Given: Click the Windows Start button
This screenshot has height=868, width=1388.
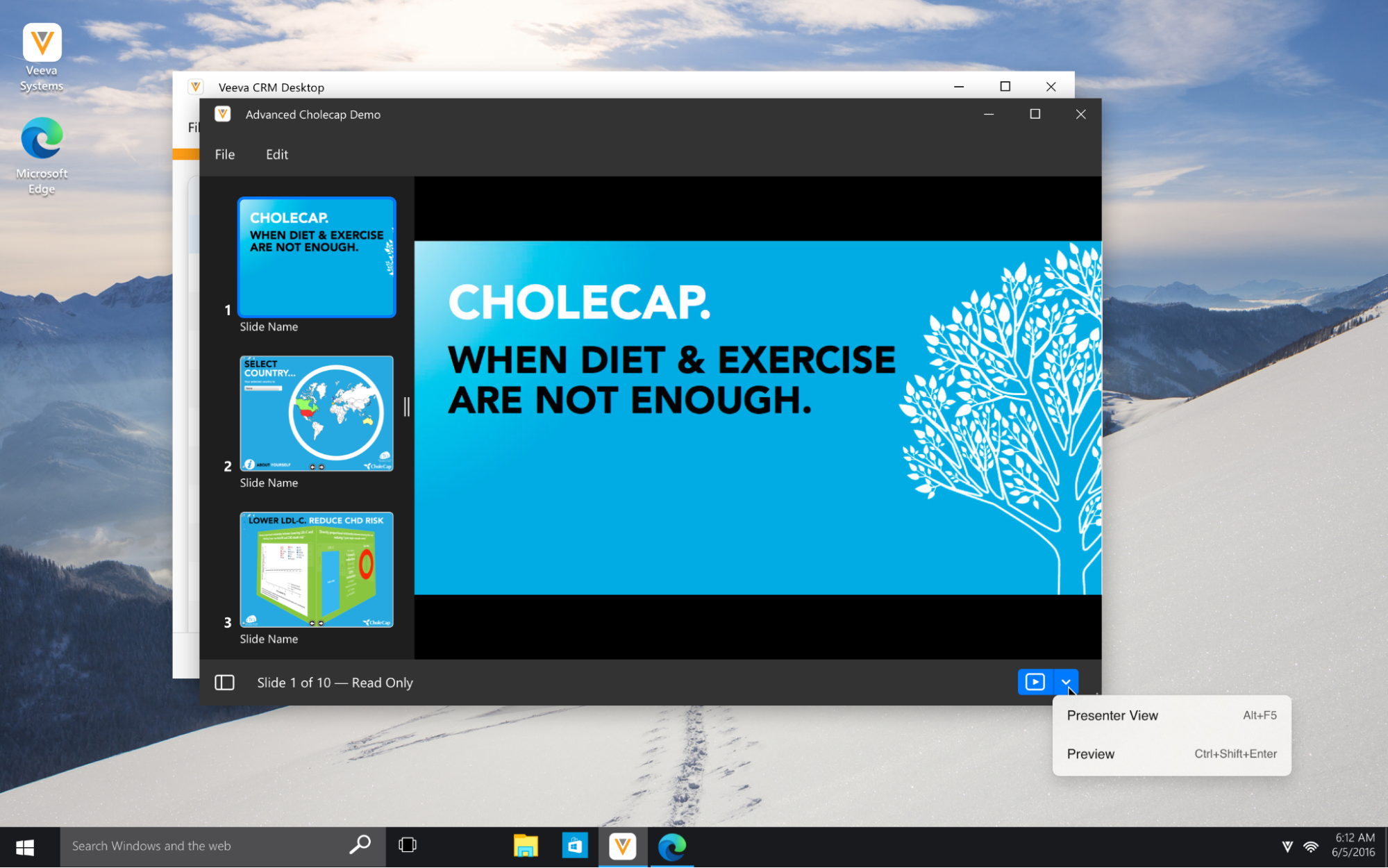Looking at the screenshot, I should tap(25, 846).
